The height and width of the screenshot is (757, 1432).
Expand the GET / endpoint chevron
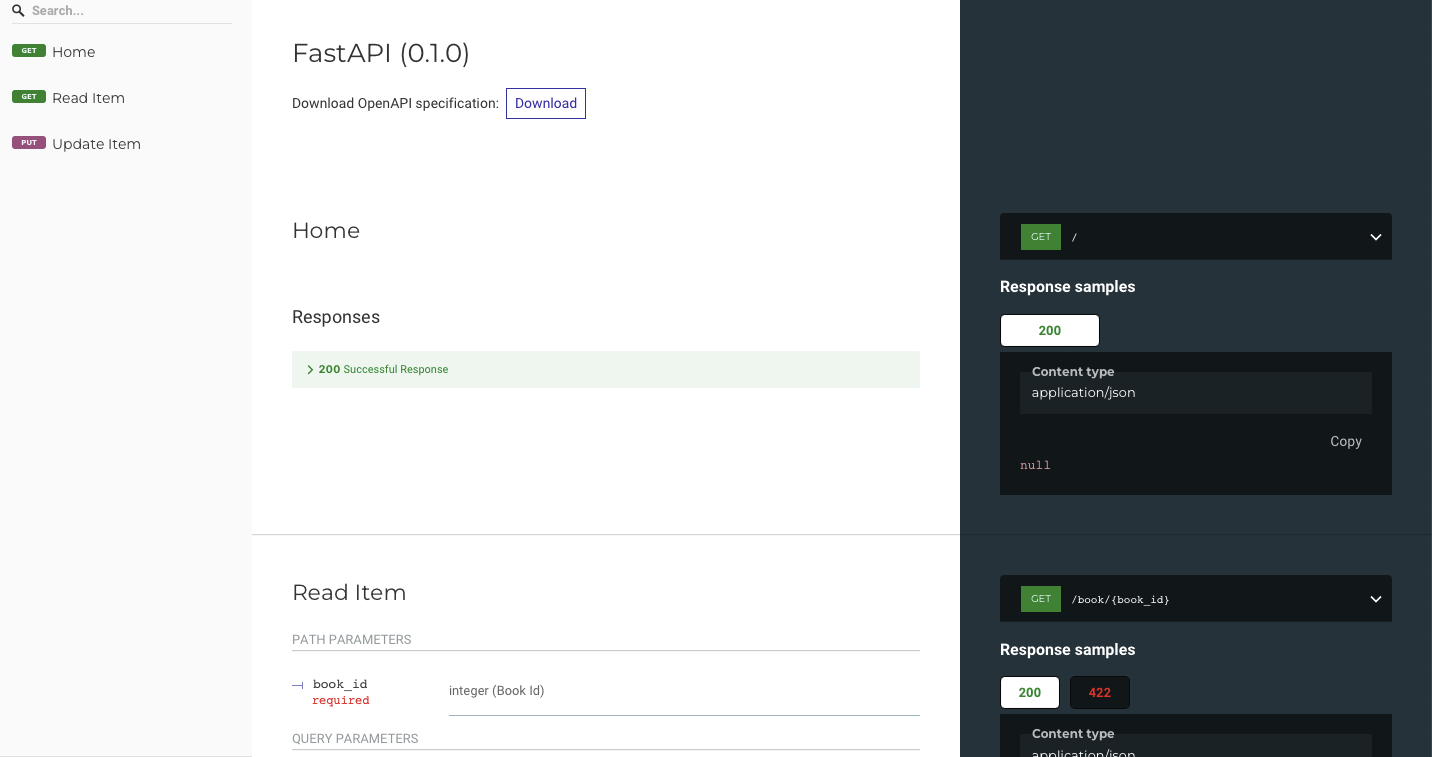(1376, 237)
